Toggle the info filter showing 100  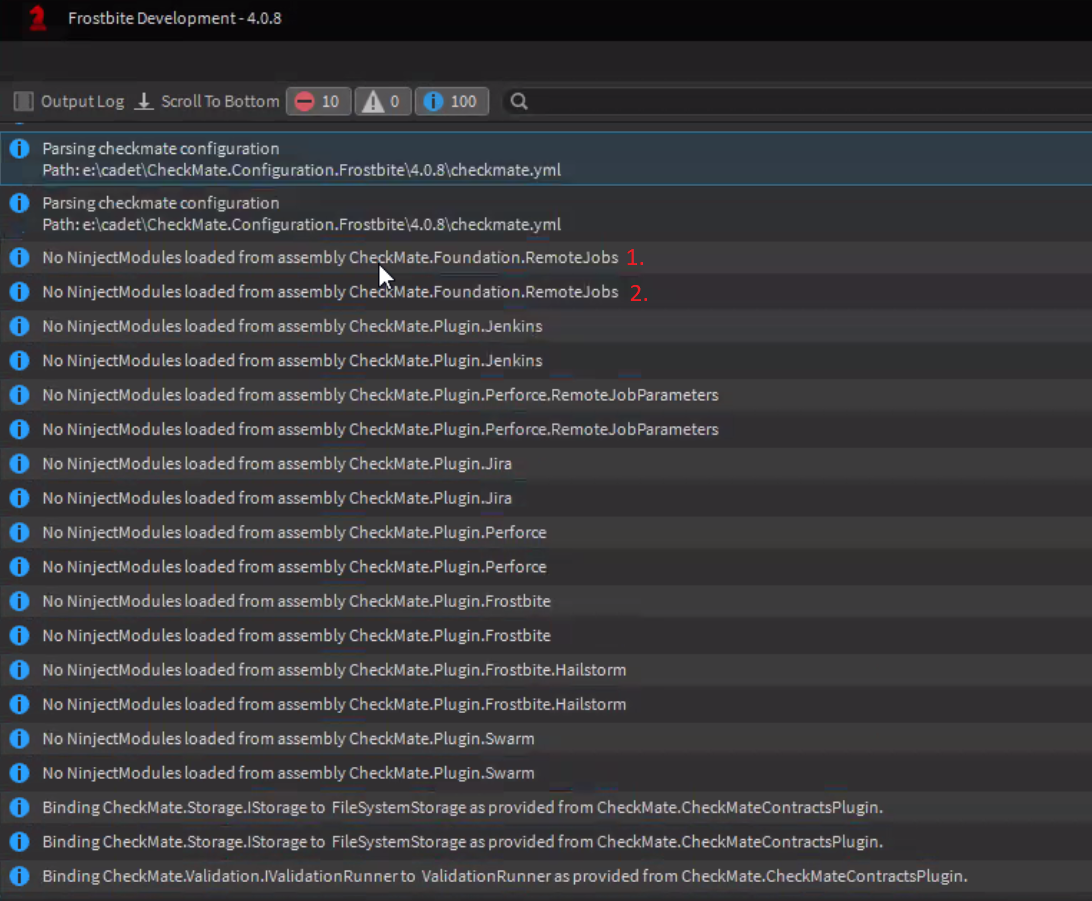tap(452, 102)
